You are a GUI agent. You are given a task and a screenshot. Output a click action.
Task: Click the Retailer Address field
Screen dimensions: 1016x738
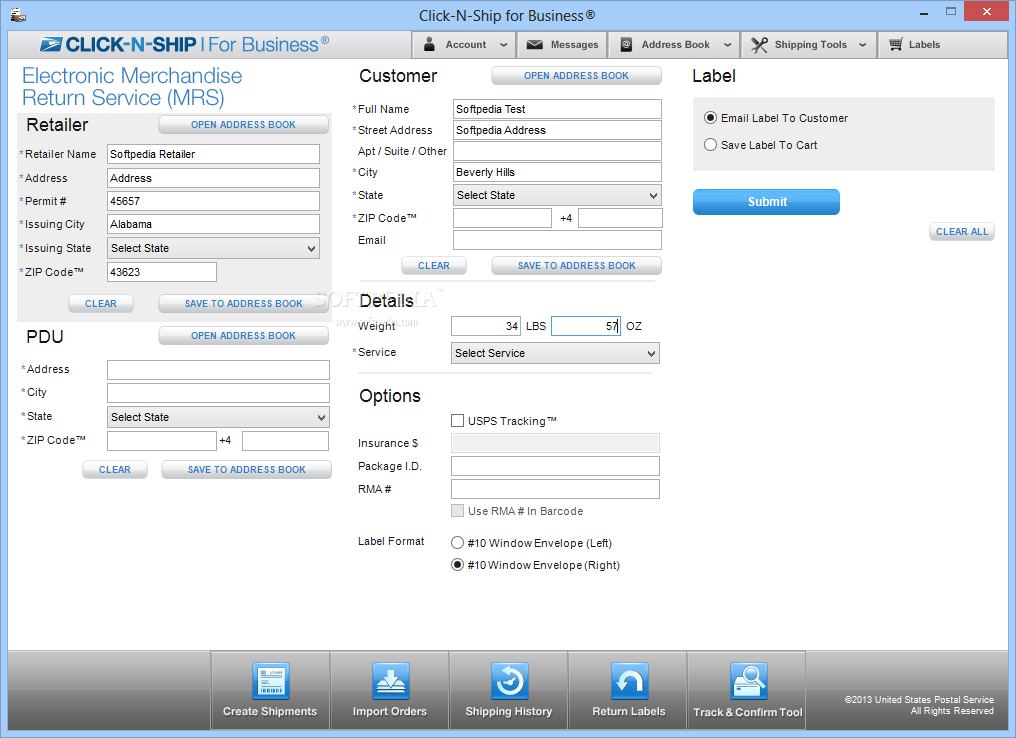point(213,178)
